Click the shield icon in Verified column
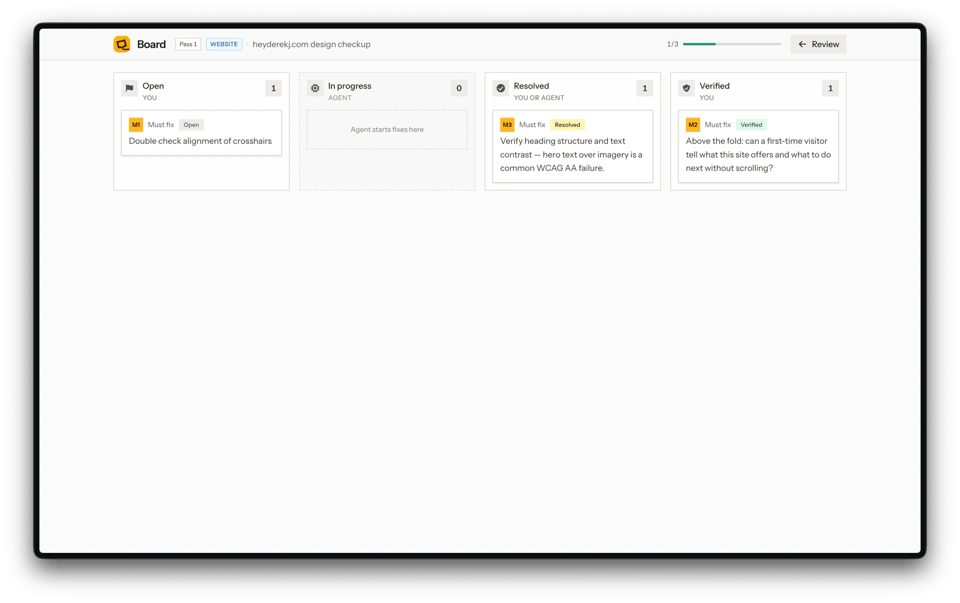The image size is (960, 603). (x=686, y=88)
